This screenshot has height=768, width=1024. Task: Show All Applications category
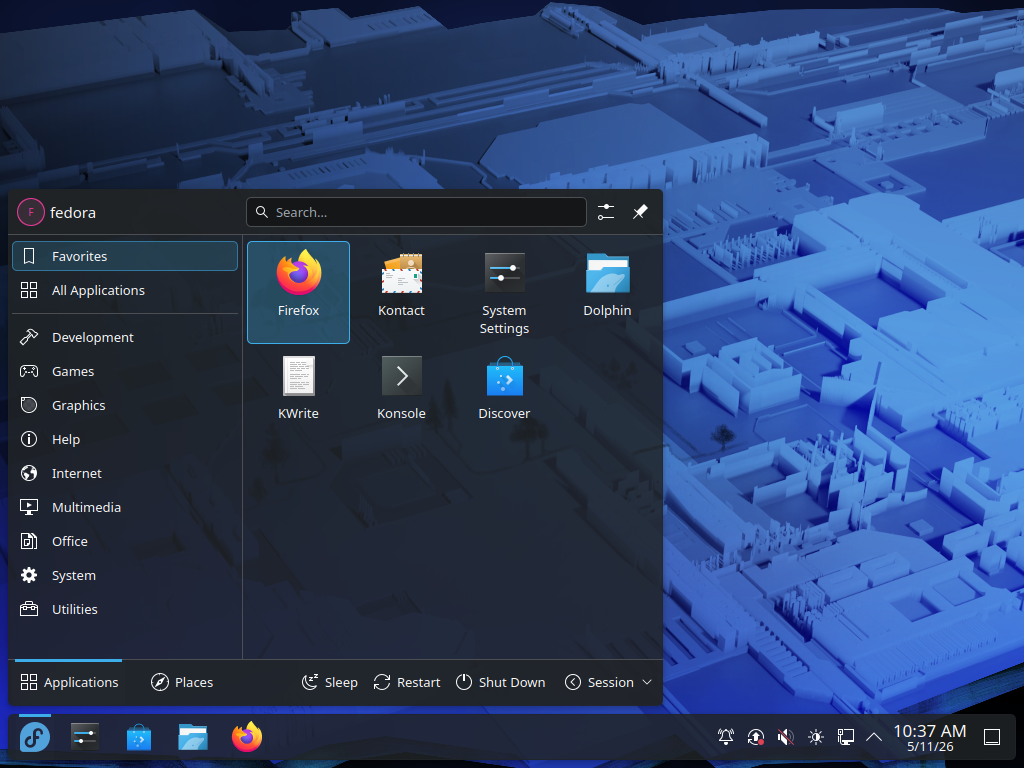point(125,290)
